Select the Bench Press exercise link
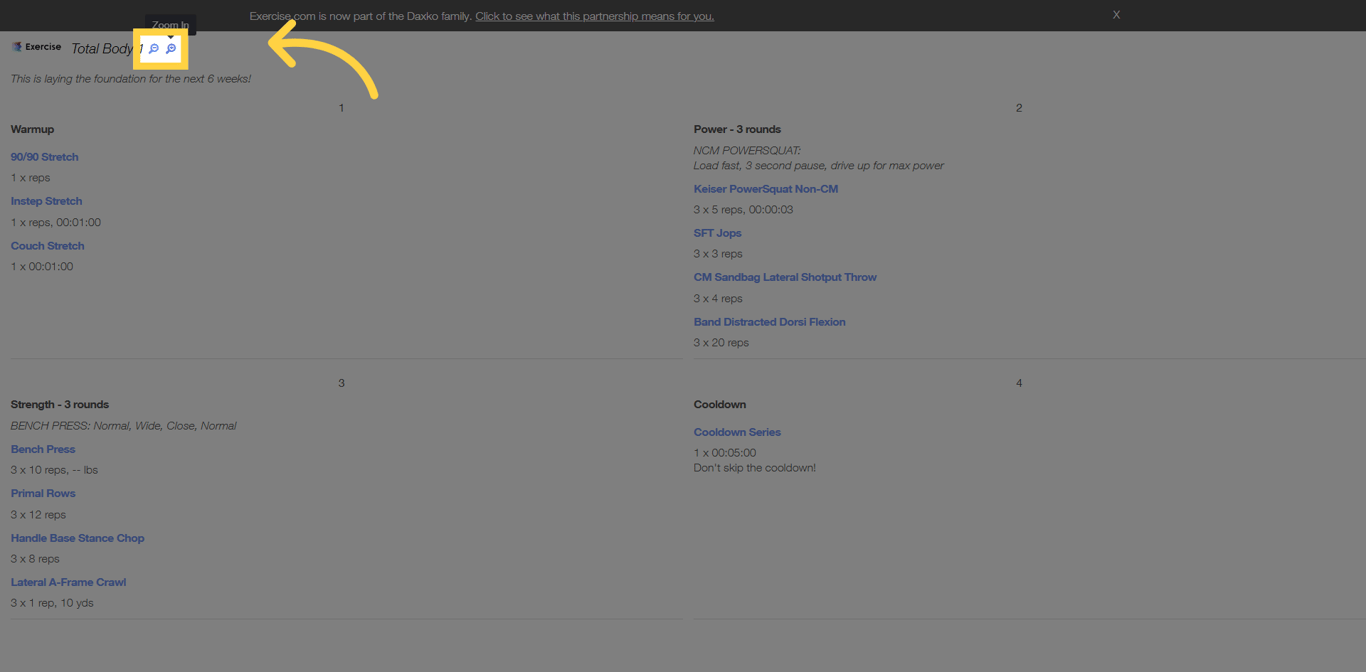 pos(43,448)
